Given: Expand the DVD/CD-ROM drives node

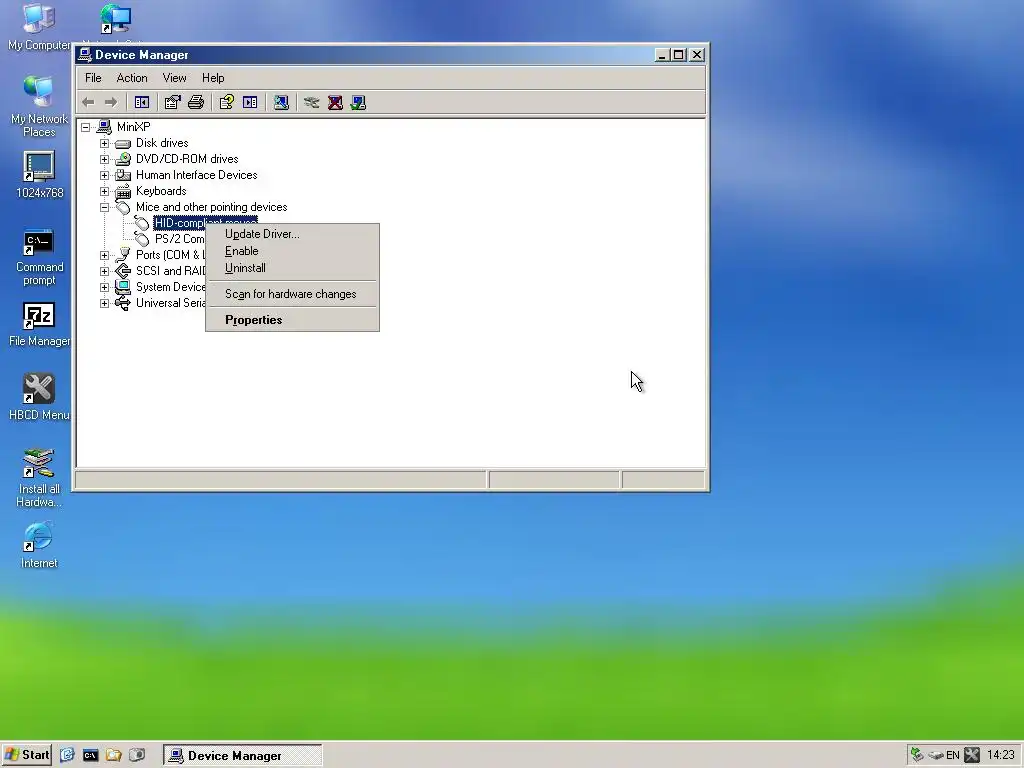Looking at the screenshot, I should click(104, 159).
